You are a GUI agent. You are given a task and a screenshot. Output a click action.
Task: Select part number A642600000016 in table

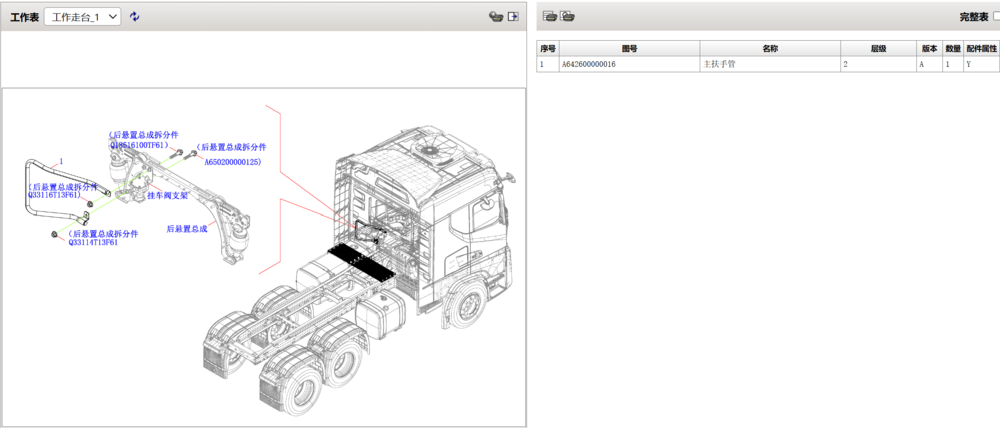click(589, 64)
